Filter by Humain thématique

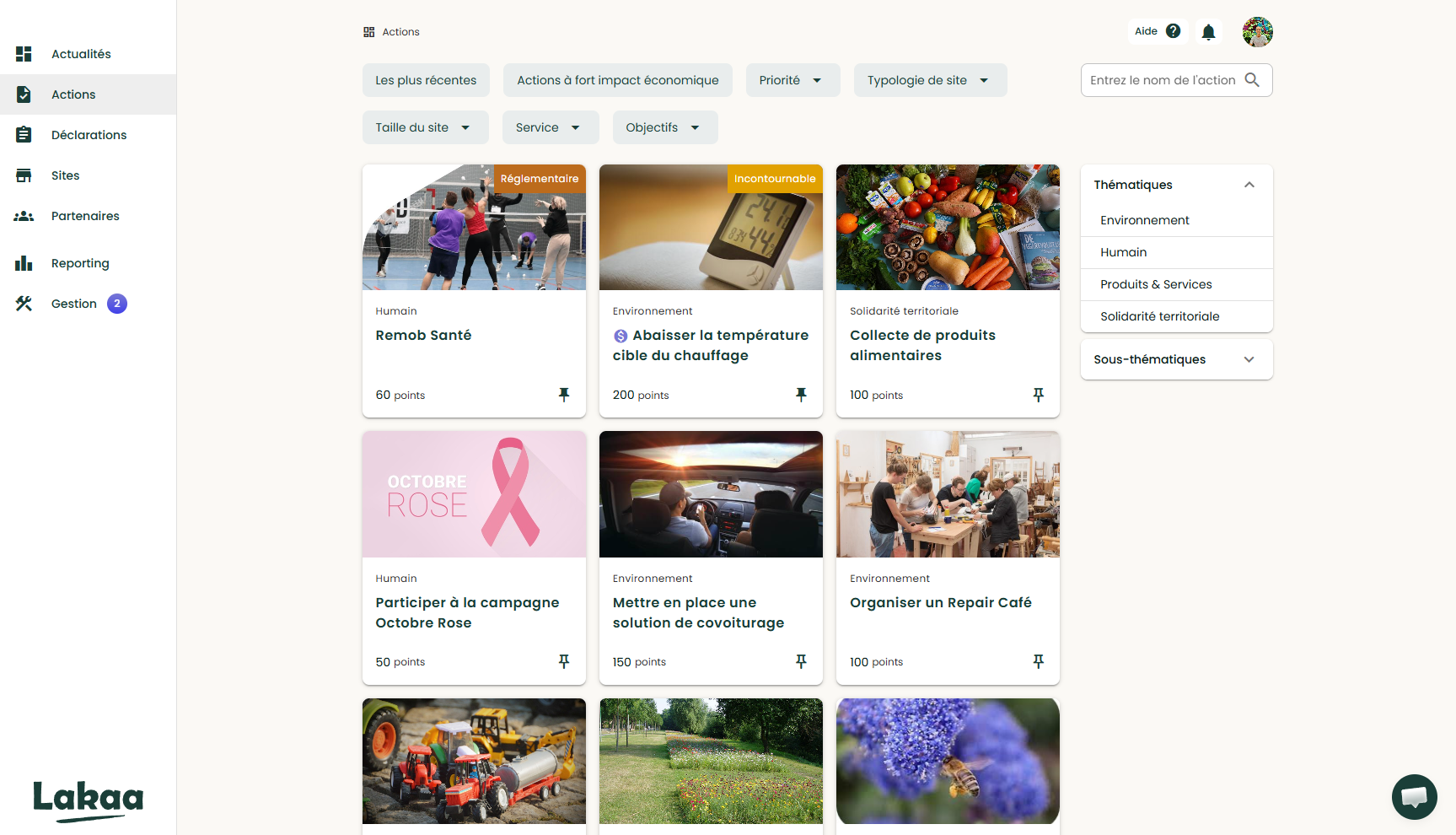(x=1177, y=252)
